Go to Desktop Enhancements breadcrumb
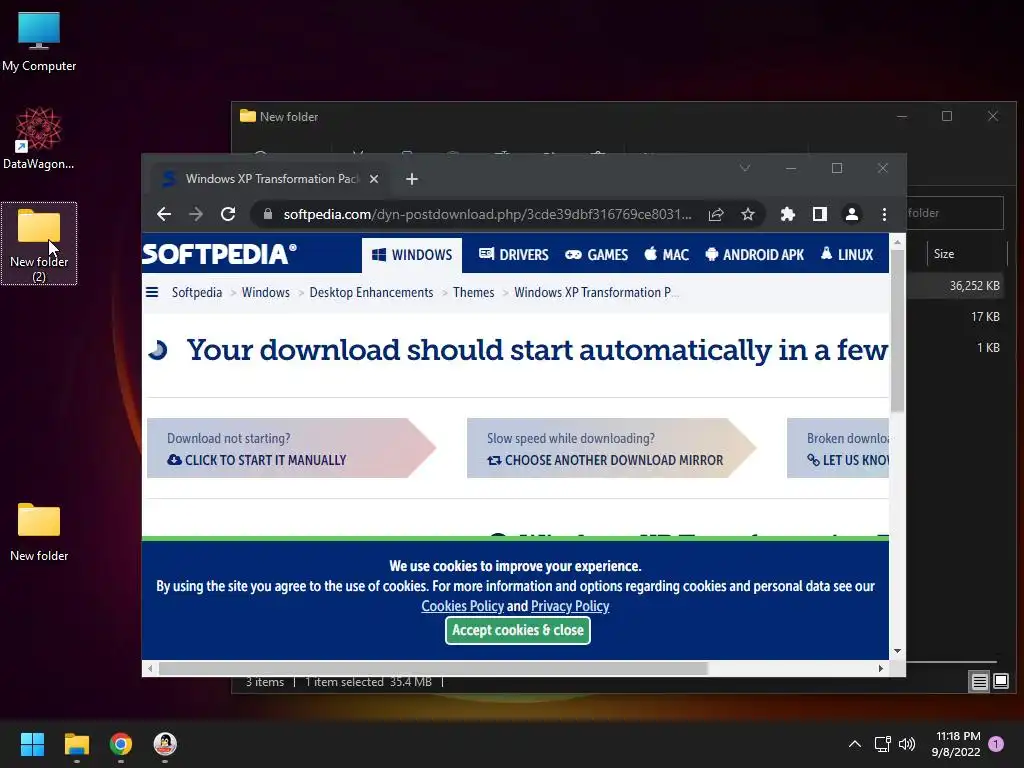The image size is (1024, 768). click(x=371, y=293)
